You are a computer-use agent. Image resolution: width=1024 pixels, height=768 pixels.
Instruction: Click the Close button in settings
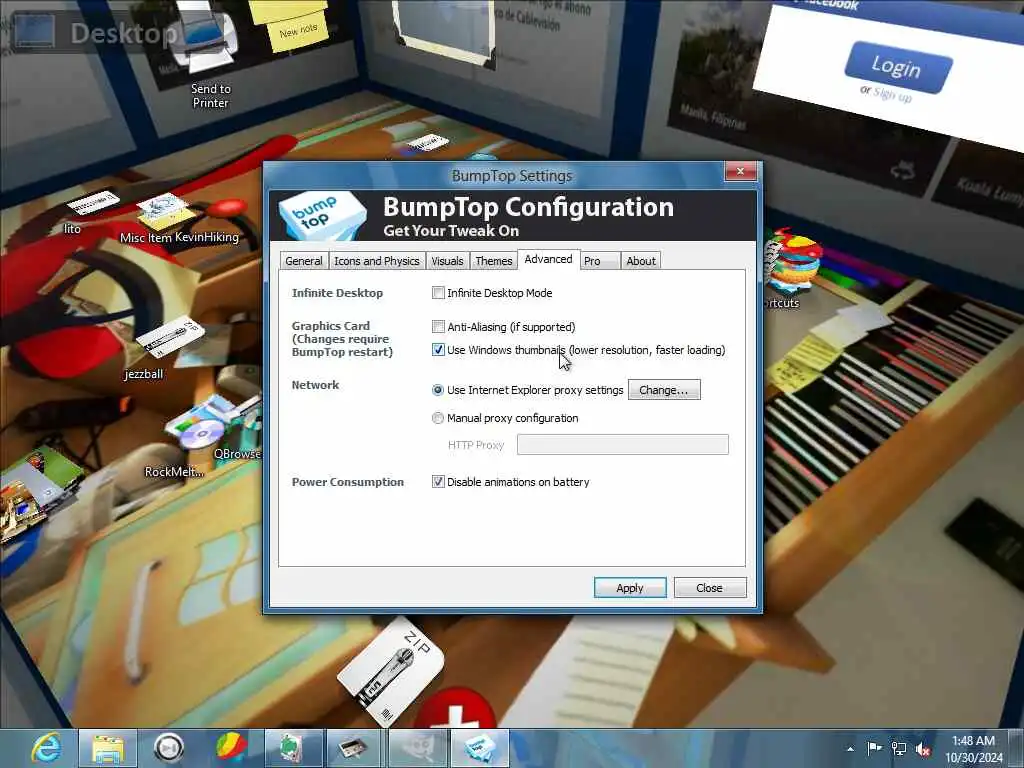coord(709,588)
